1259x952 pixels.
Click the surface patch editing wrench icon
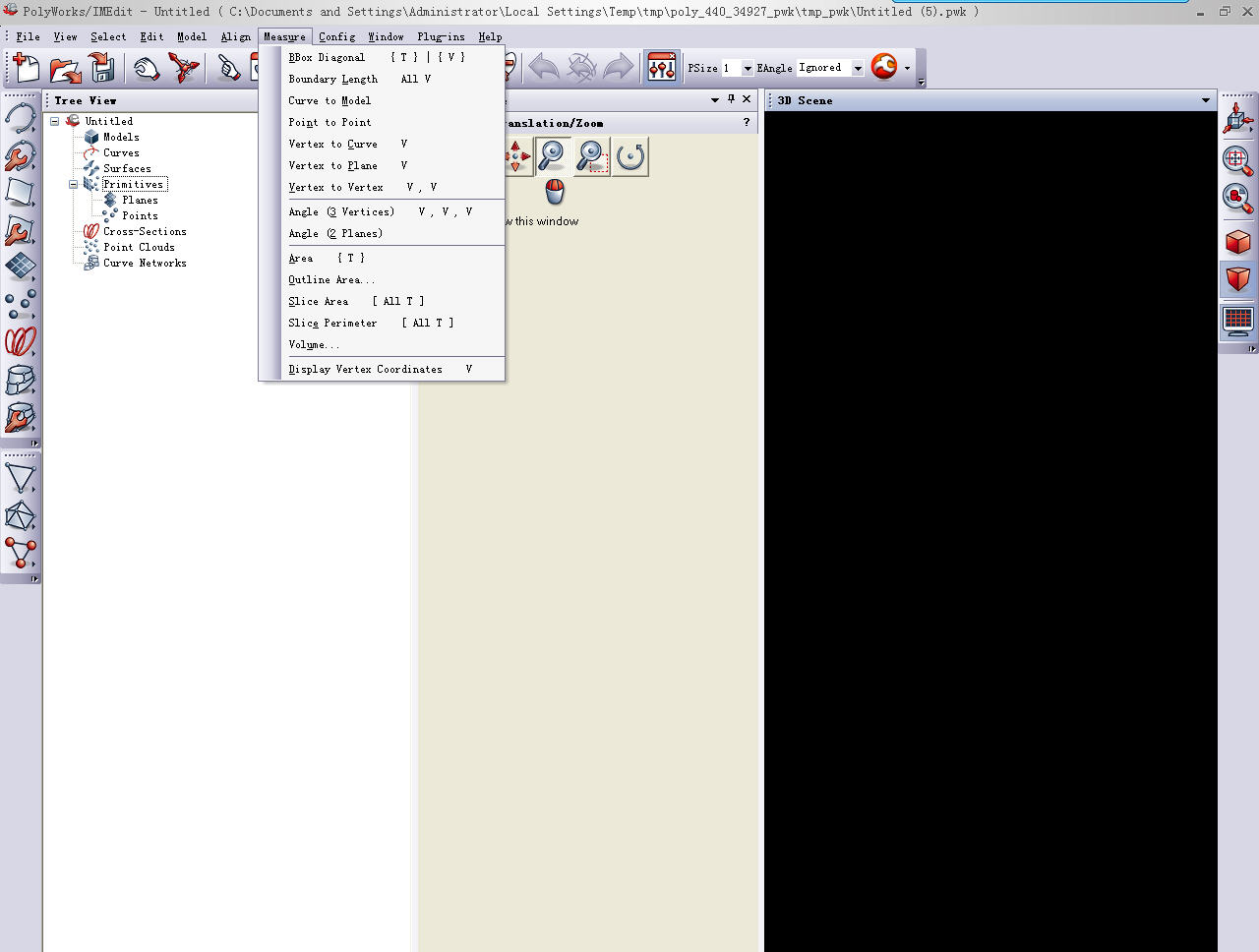[x=20, y=229]
